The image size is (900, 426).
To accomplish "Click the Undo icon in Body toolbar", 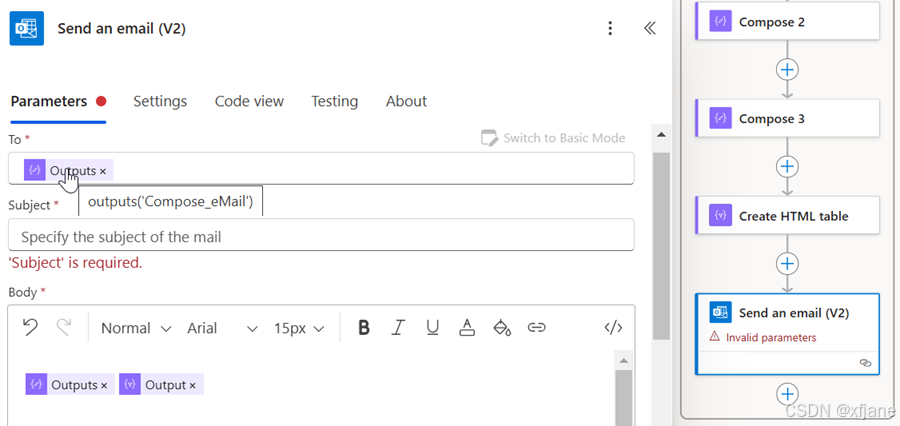I will pyautogui.click(x=30, y=328).
